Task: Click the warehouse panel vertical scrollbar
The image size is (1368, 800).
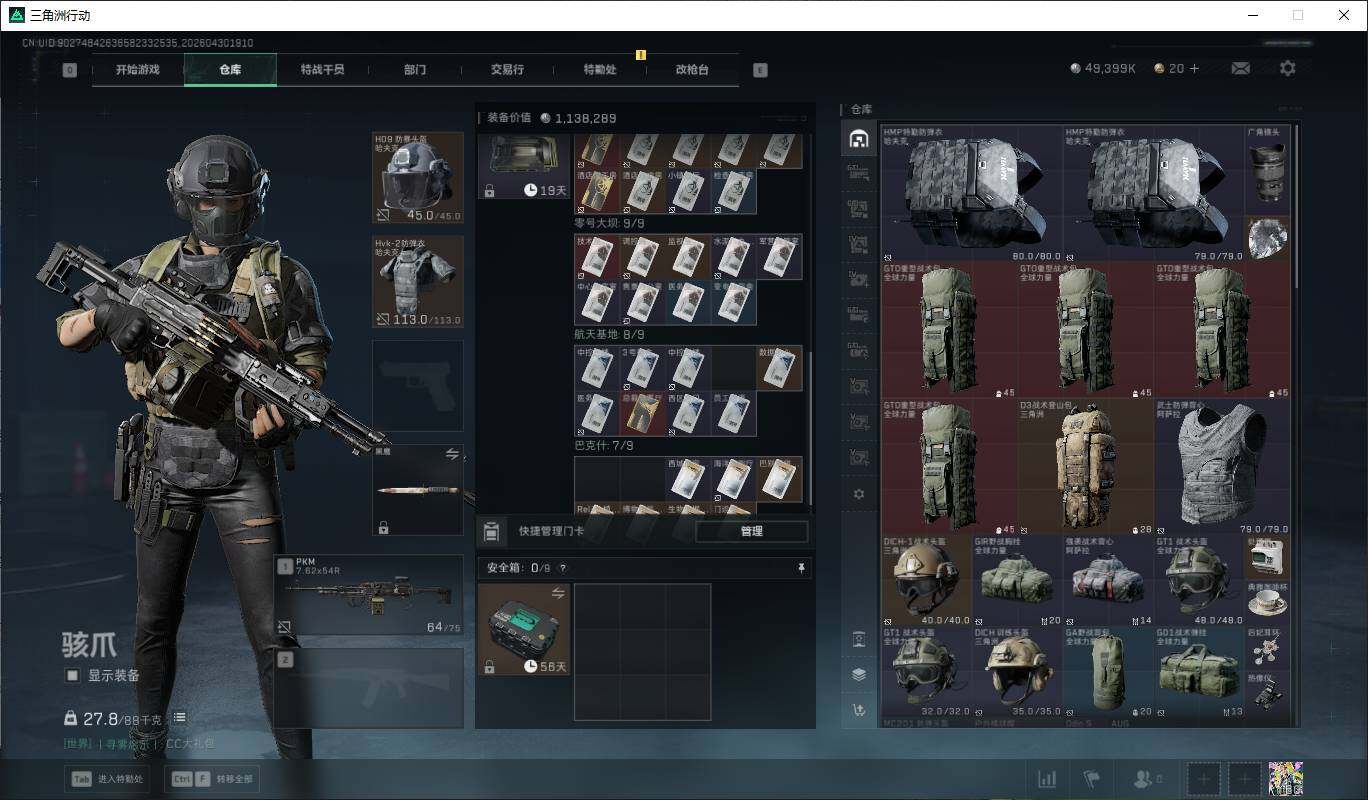Action: click(x=1297, y=207)
